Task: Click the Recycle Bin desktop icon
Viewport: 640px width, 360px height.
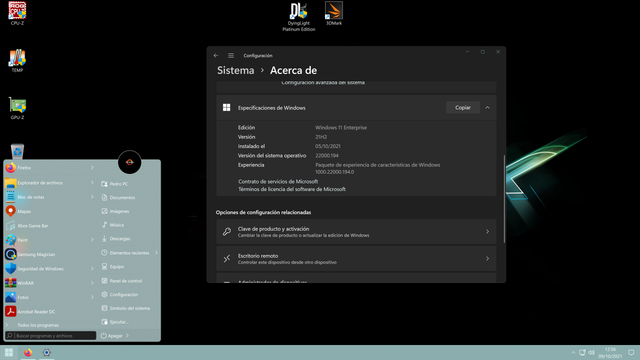Action: click(17, 151)
